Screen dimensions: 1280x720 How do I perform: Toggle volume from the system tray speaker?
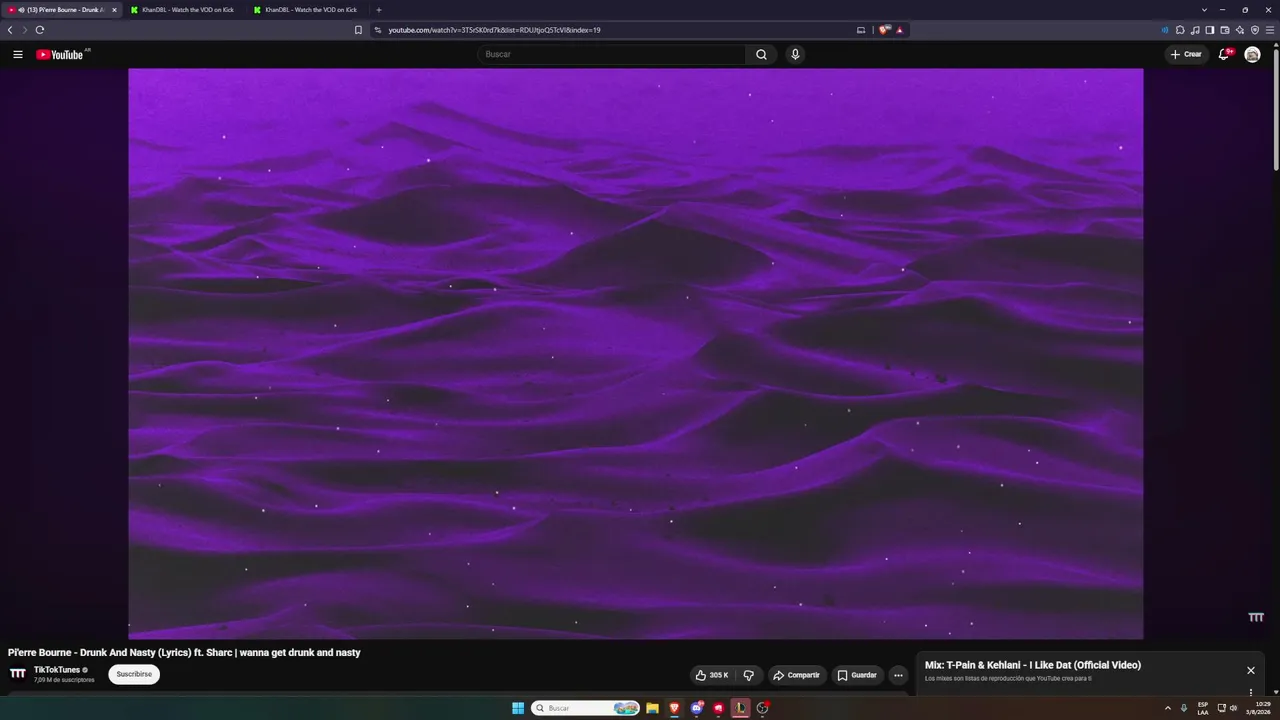click(x=1234, y=708)
